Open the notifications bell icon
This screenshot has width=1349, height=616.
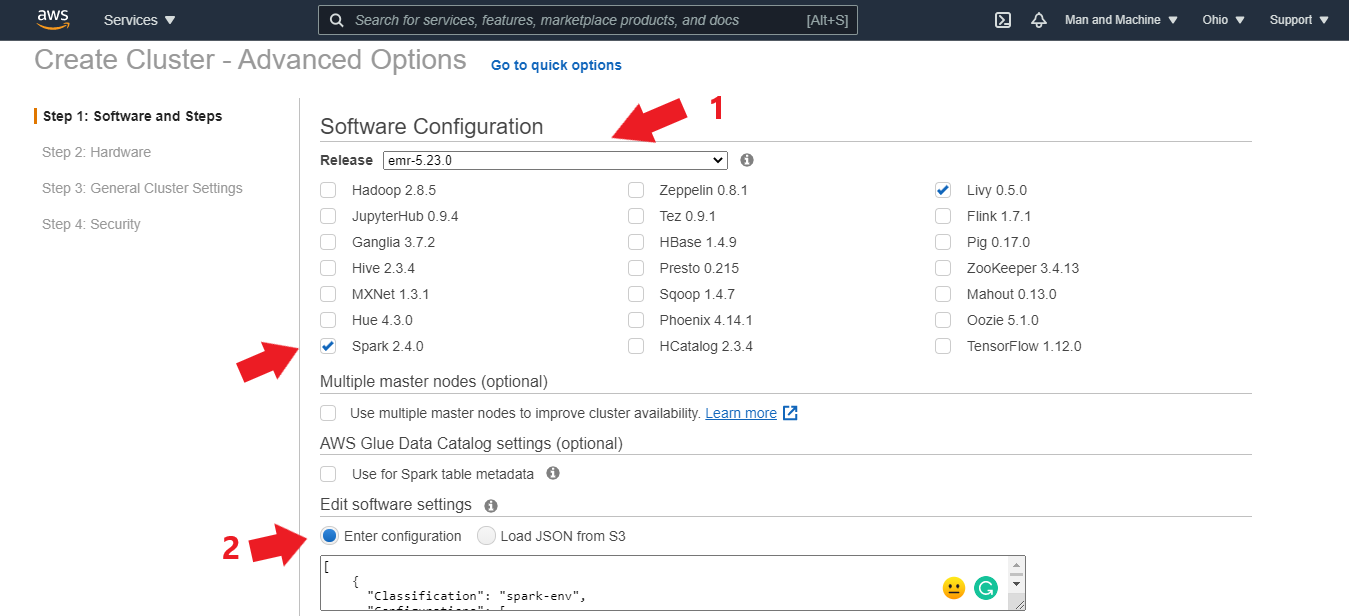(1039, 20)
